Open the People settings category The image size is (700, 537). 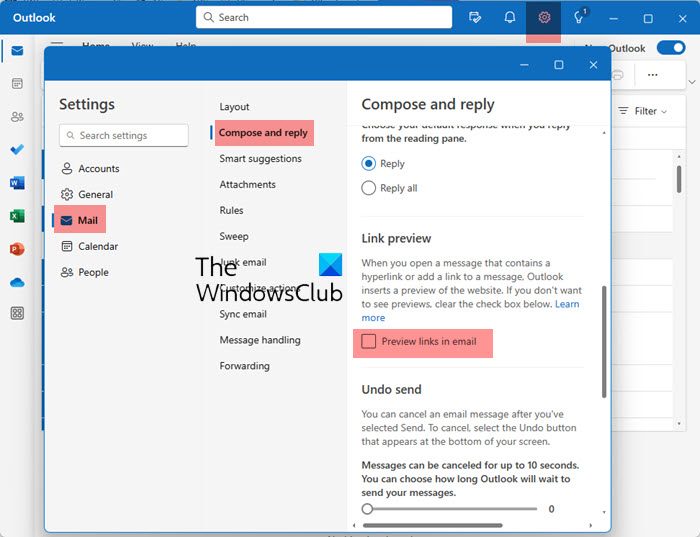click(85, 272)
